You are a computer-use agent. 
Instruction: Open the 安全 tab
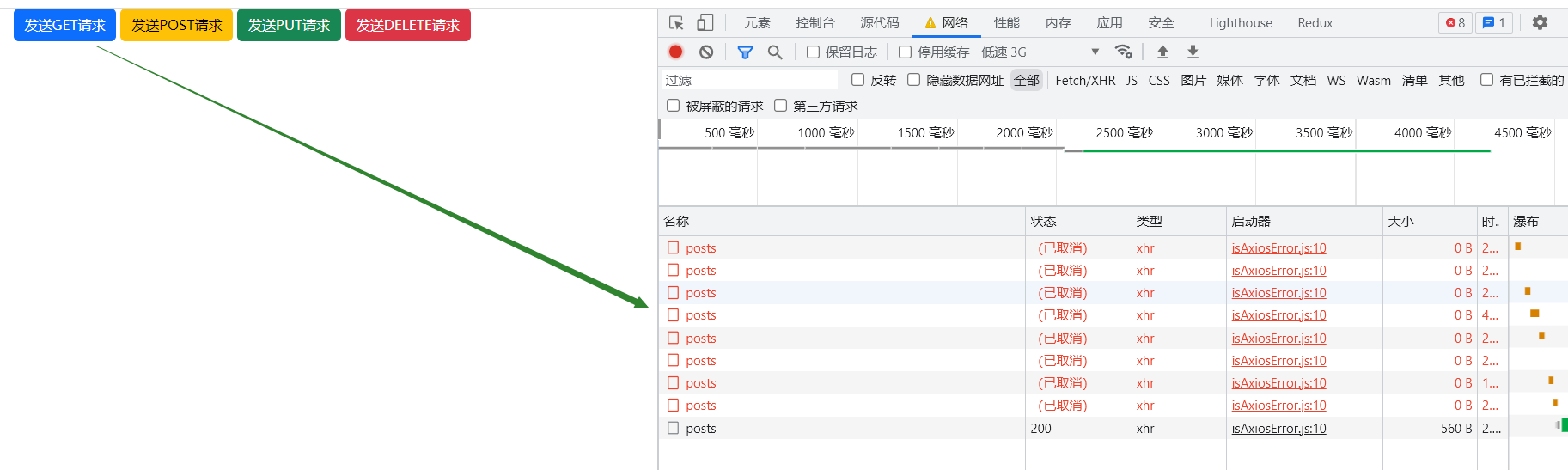click(x=1162, y=23)
